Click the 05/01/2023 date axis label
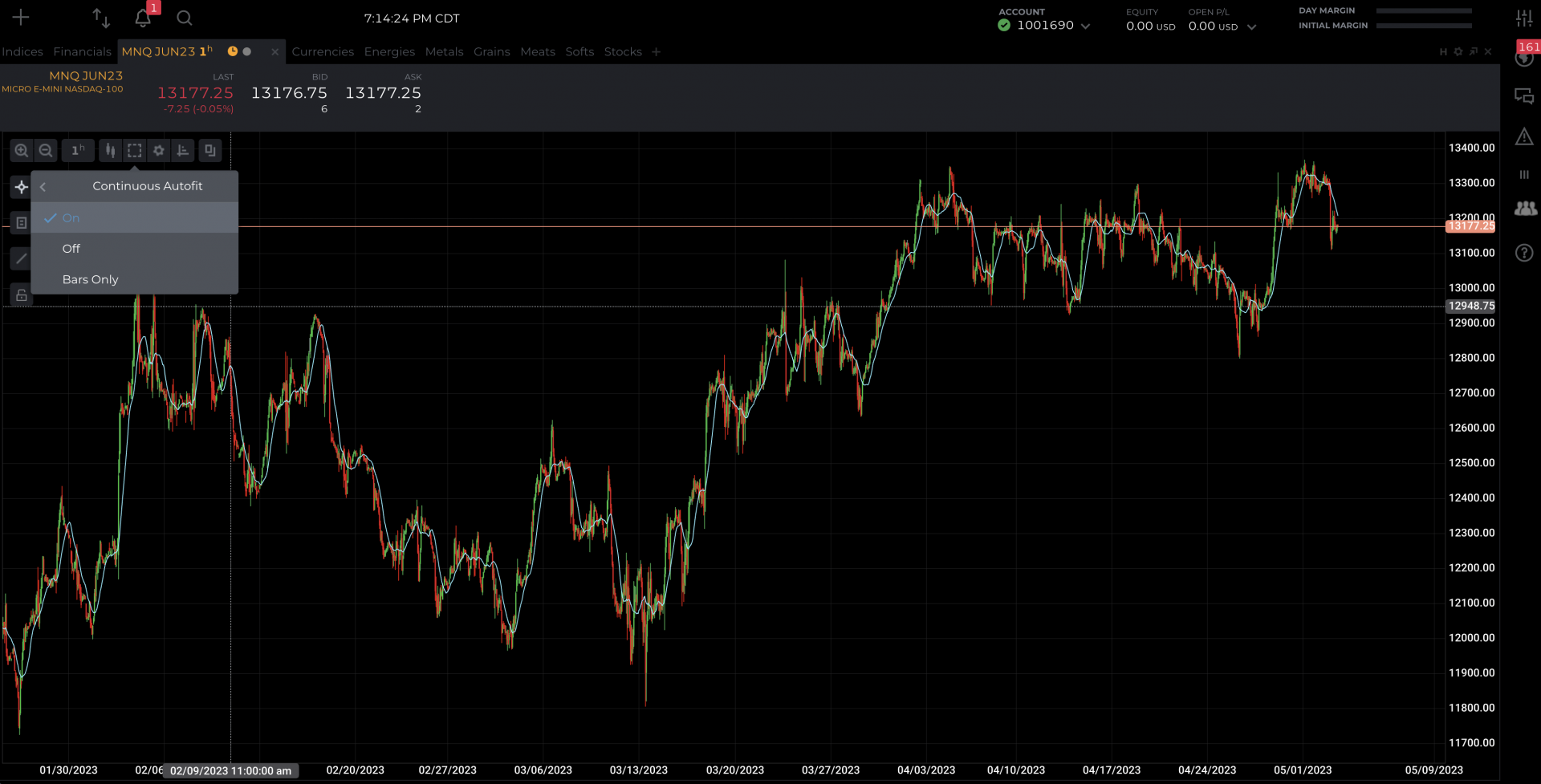 [x=1303, y=770]
